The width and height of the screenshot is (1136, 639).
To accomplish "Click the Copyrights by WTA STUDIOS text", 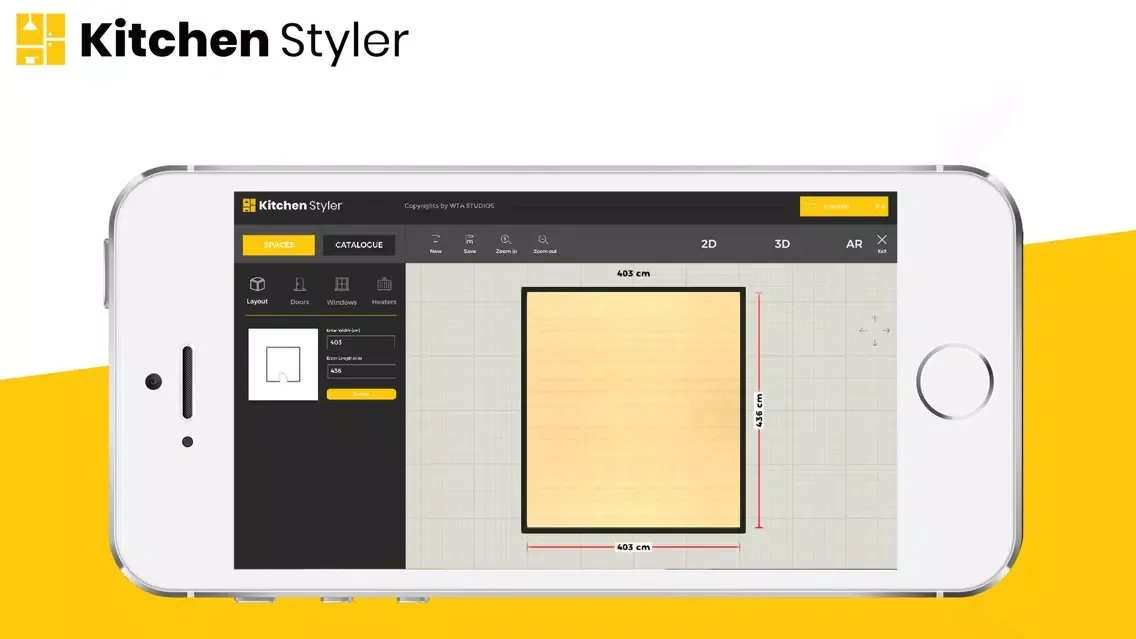I will pos(449,206).
